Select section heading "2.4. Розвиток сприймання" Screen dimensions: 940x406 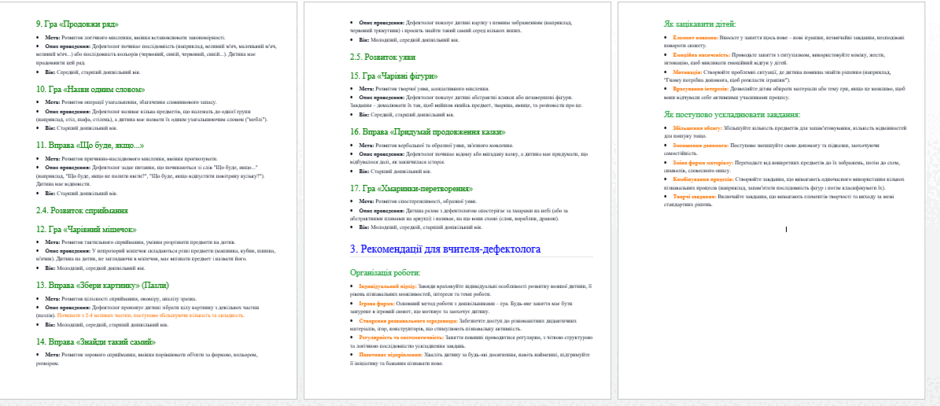tap(81, 210)
